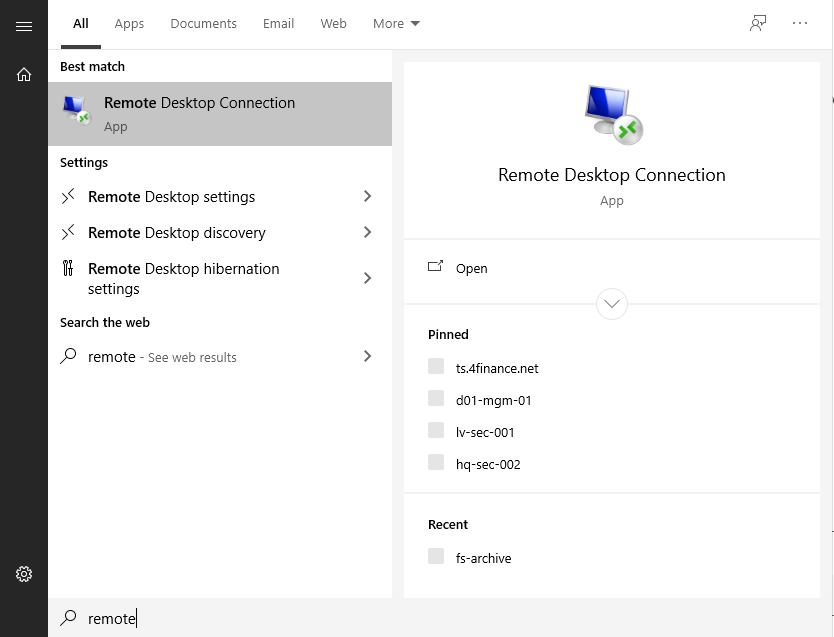Open Remote Desktop settings result

click(220, 197)
